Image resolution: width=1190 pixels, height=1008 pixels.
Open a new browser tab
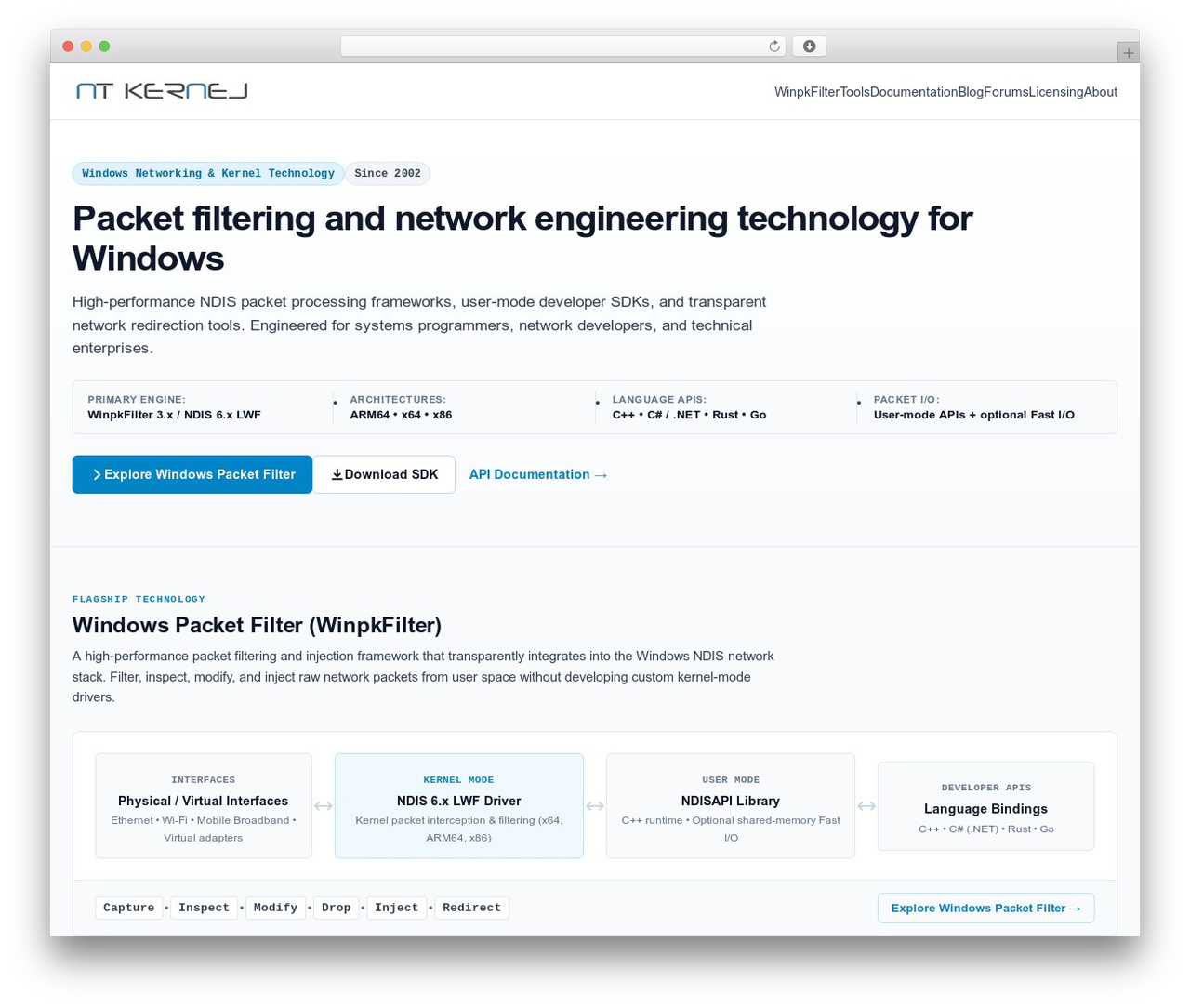[x=1129, y=53]
